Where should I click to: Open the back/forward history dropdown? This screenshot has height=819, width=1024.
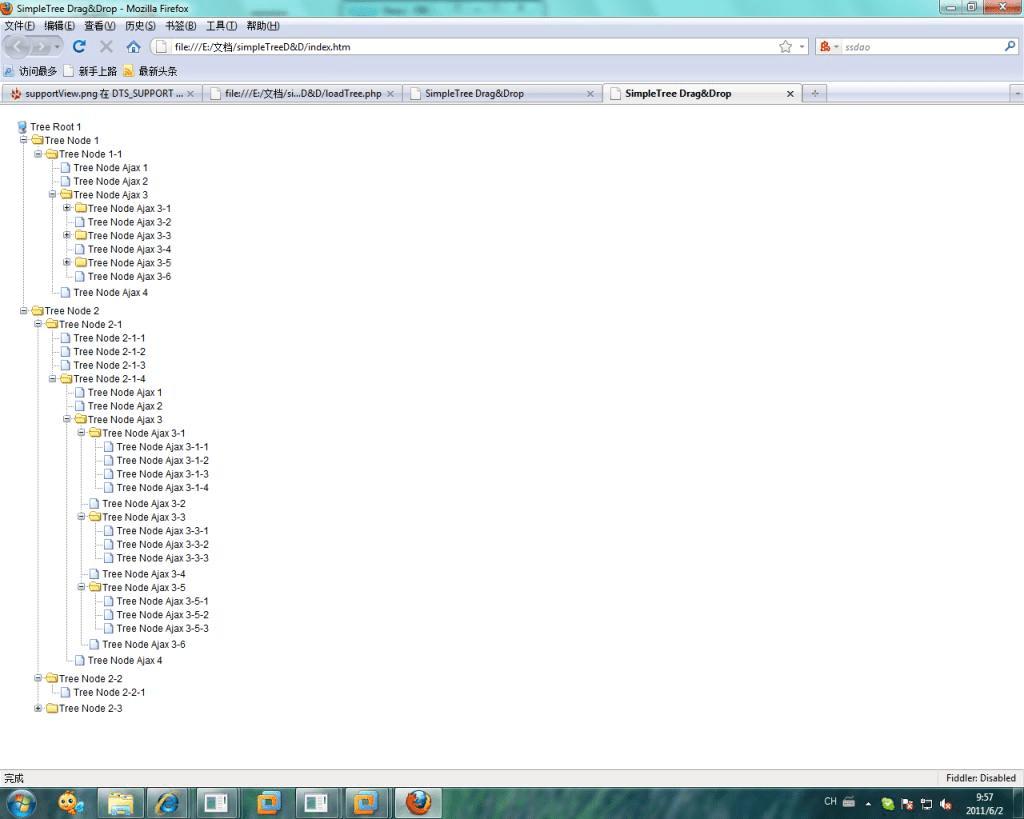tap(57, 47)
